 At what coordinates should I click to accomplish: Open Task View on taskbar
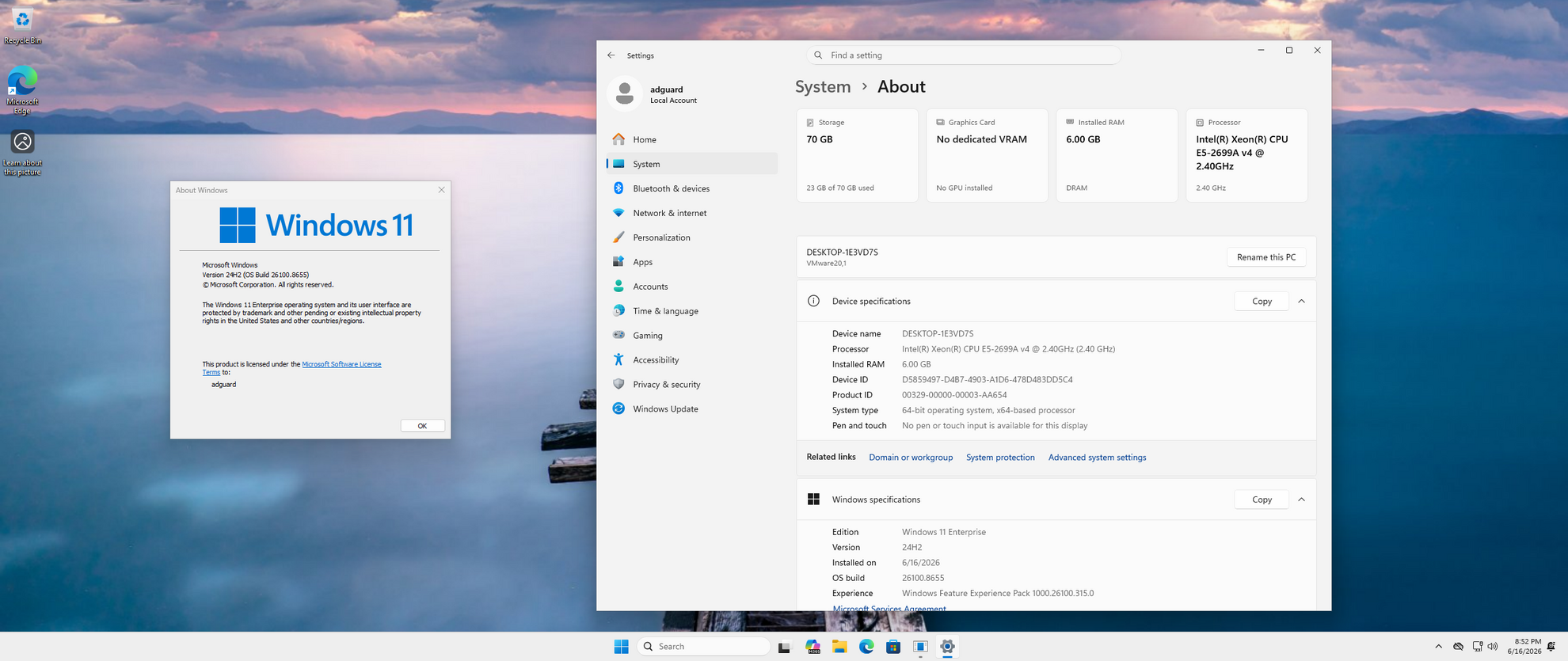pos(784,647)
